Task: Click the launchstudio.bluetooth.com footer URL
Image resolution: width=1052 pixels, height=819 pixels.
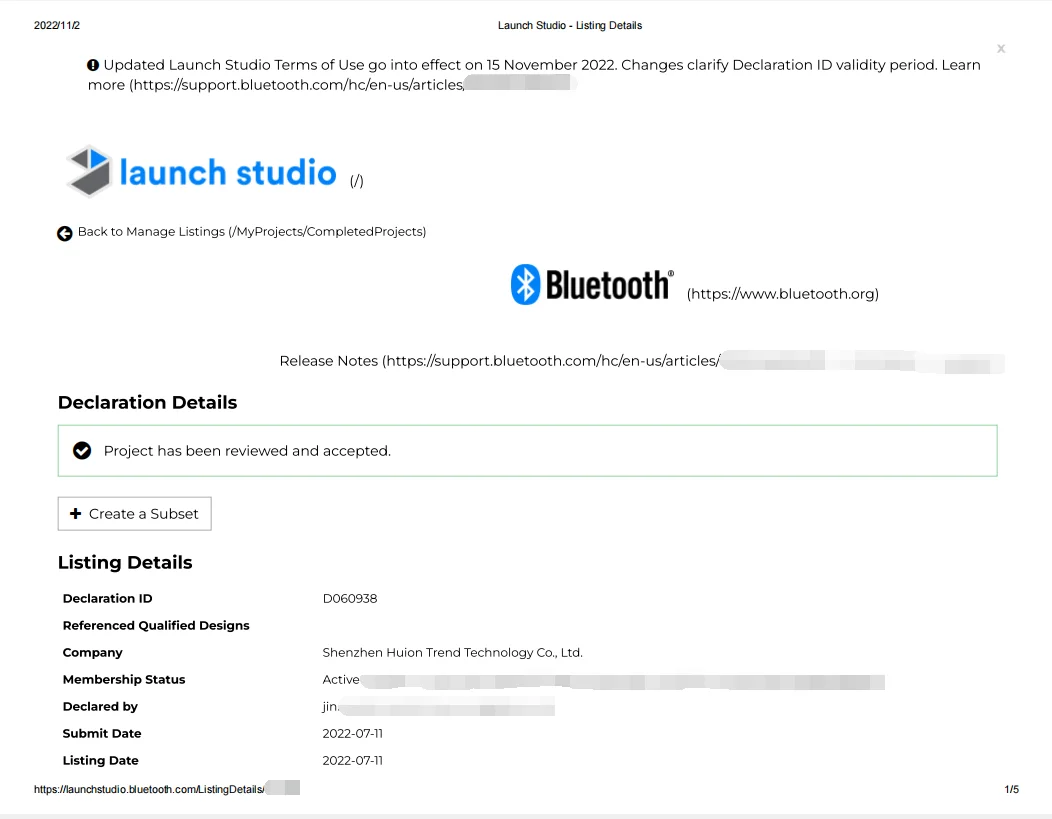Action: 149,789
